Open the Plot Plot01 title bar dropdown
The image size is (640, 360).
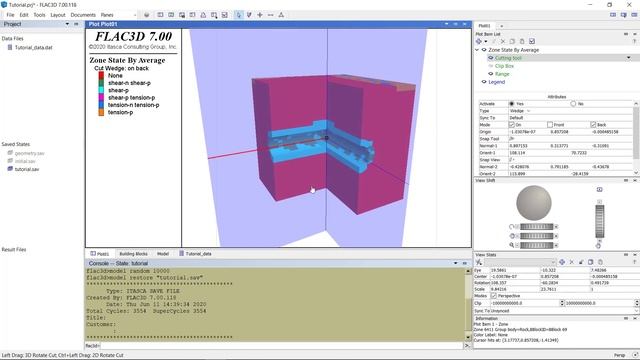pyautogui.click(x=447, y=24)
